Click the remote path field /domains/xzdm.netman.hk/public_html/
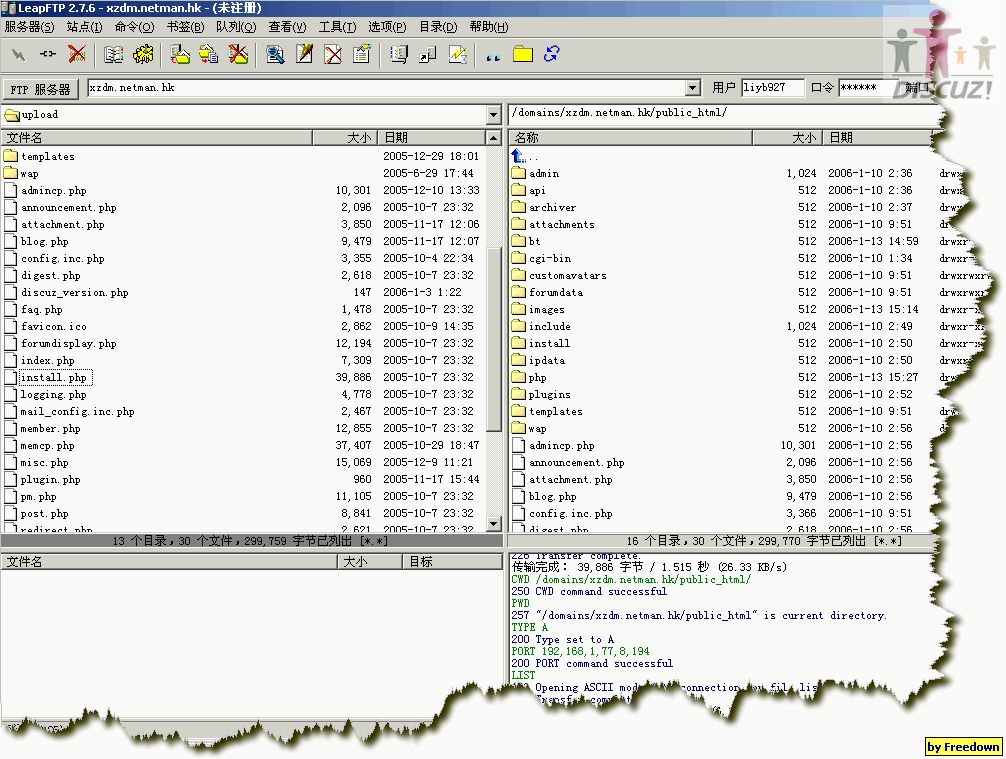 tap(724, 113)
